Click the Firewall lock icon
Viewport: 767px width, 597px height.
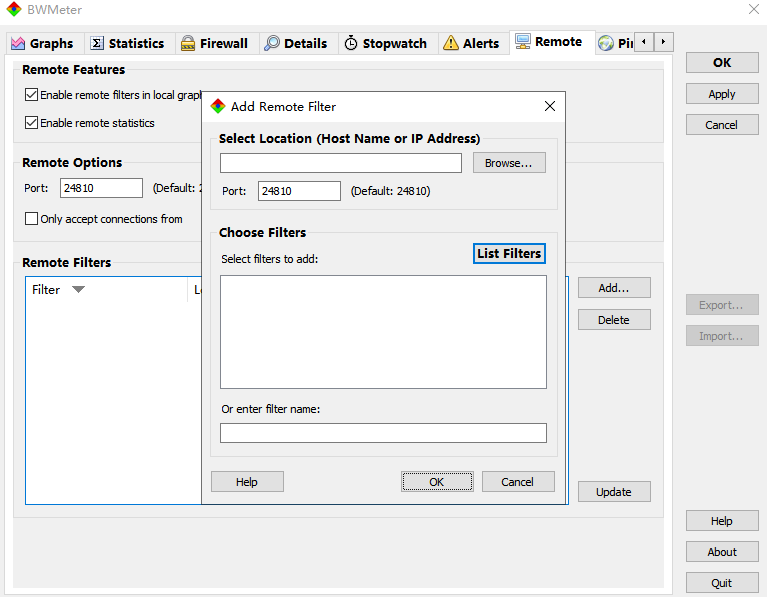188,44
